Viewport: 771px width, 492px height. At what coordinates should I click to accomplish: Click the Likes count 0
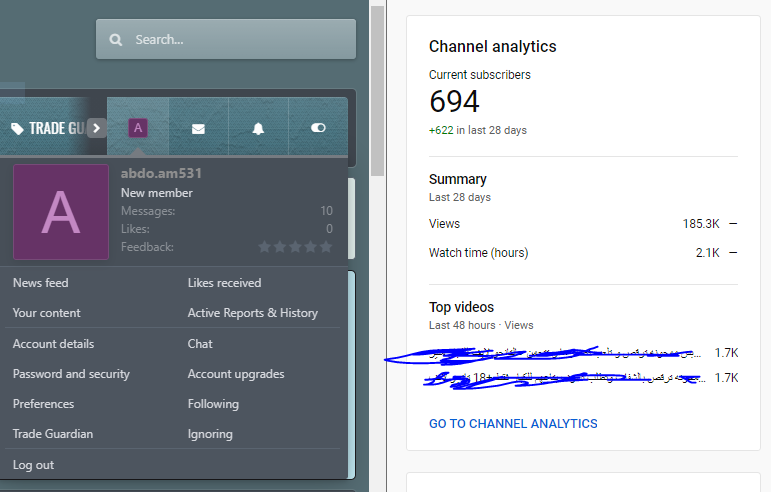(x=329, y=229)
